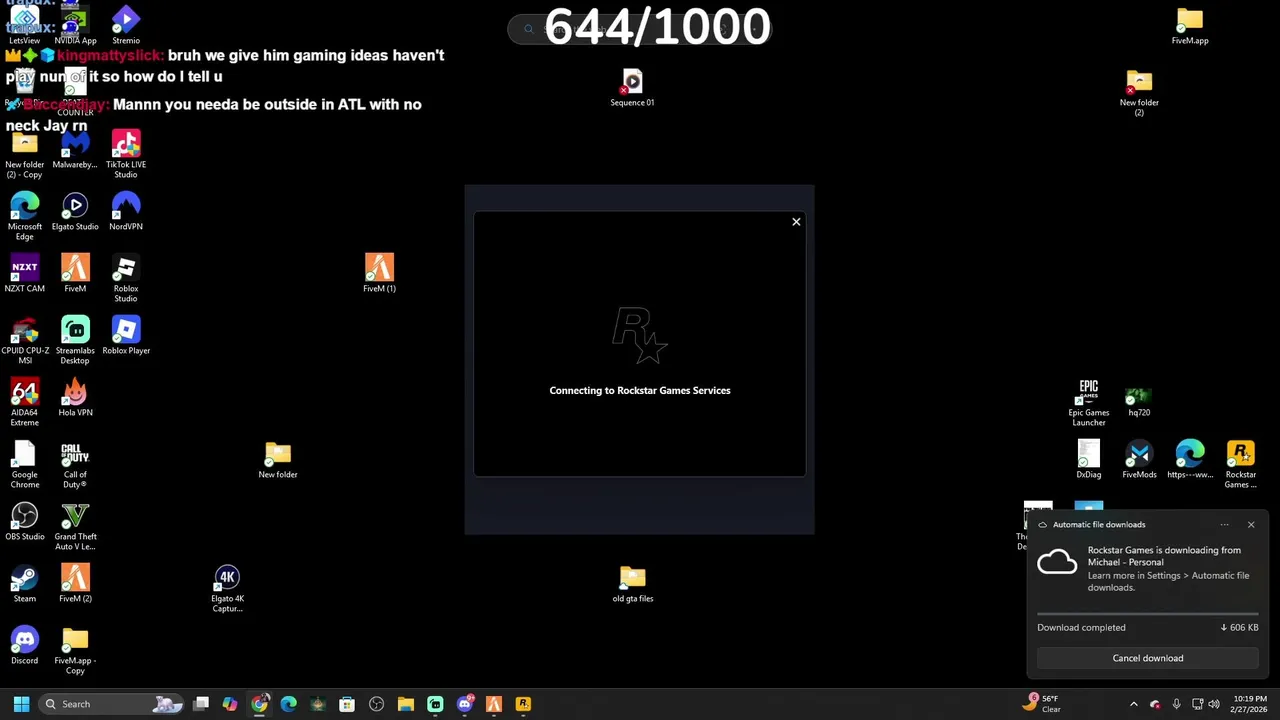Open the Call of Duty shortcut

coord(75,465)
